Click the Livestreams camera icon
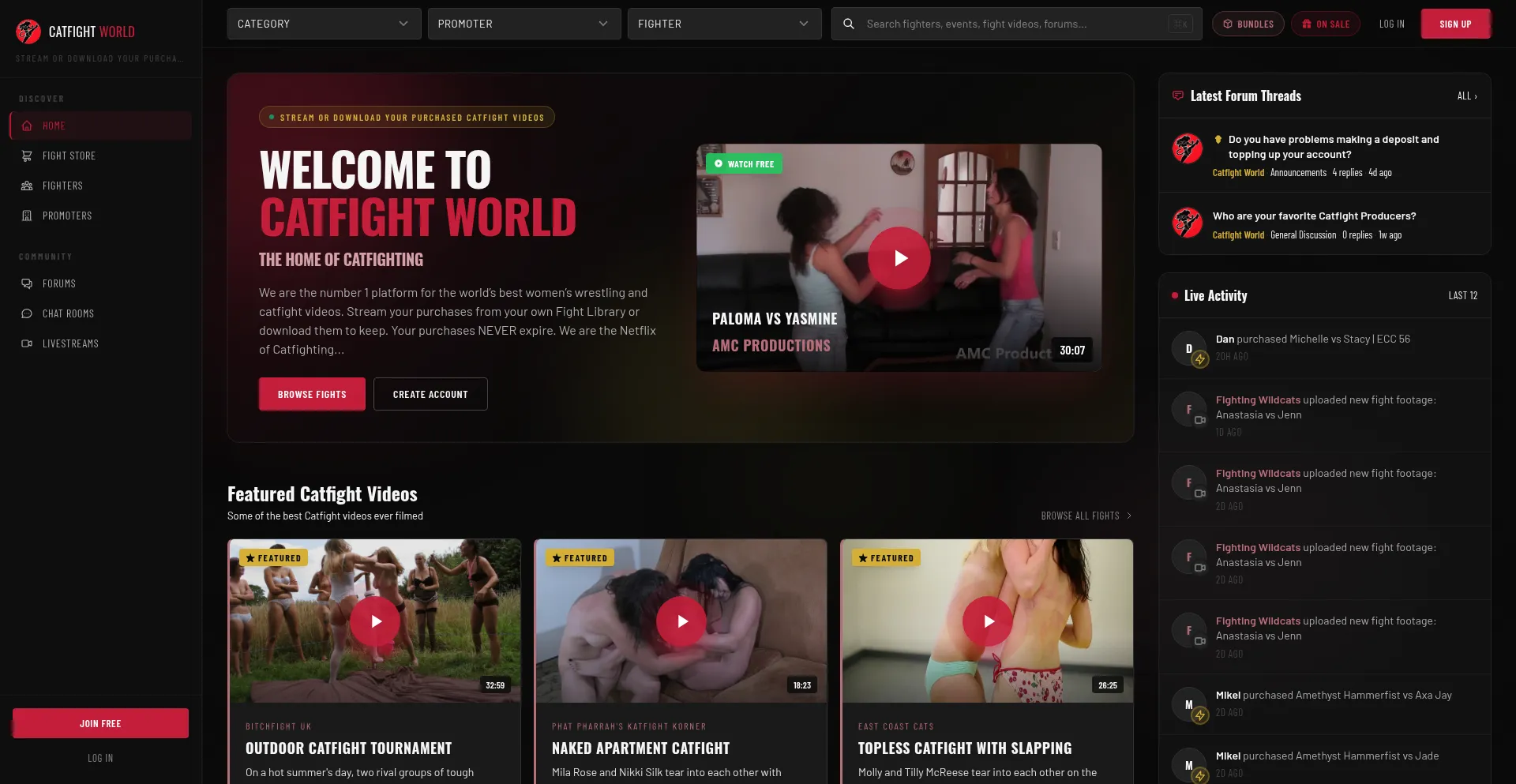 [x=27, y=343]
